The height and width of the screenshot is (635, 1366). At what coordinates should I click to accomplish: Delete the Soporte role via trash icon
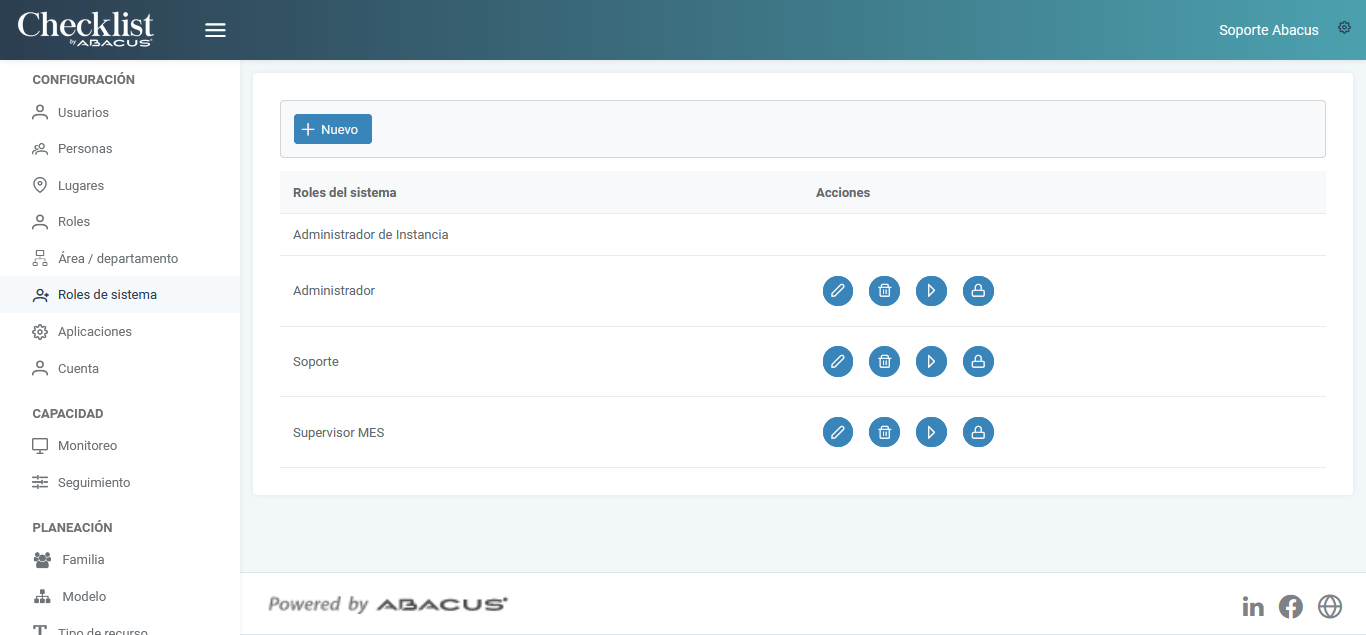point(884,362)
